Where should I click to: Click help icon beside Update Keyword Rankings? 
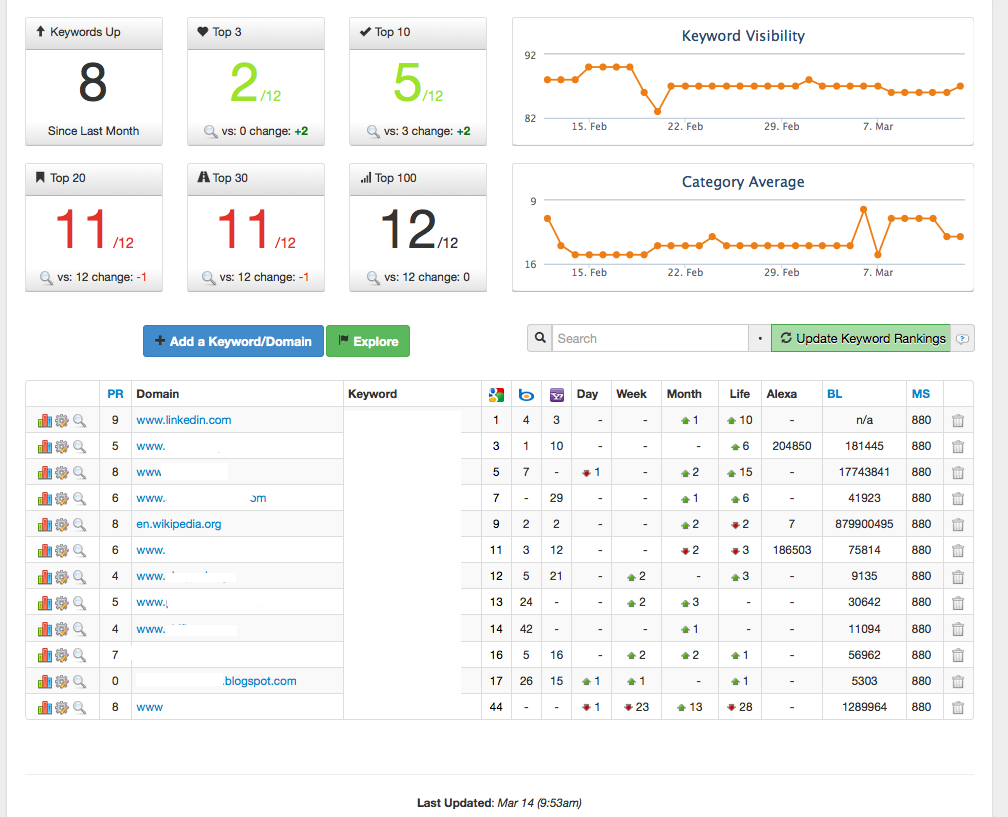click(962, 339)
